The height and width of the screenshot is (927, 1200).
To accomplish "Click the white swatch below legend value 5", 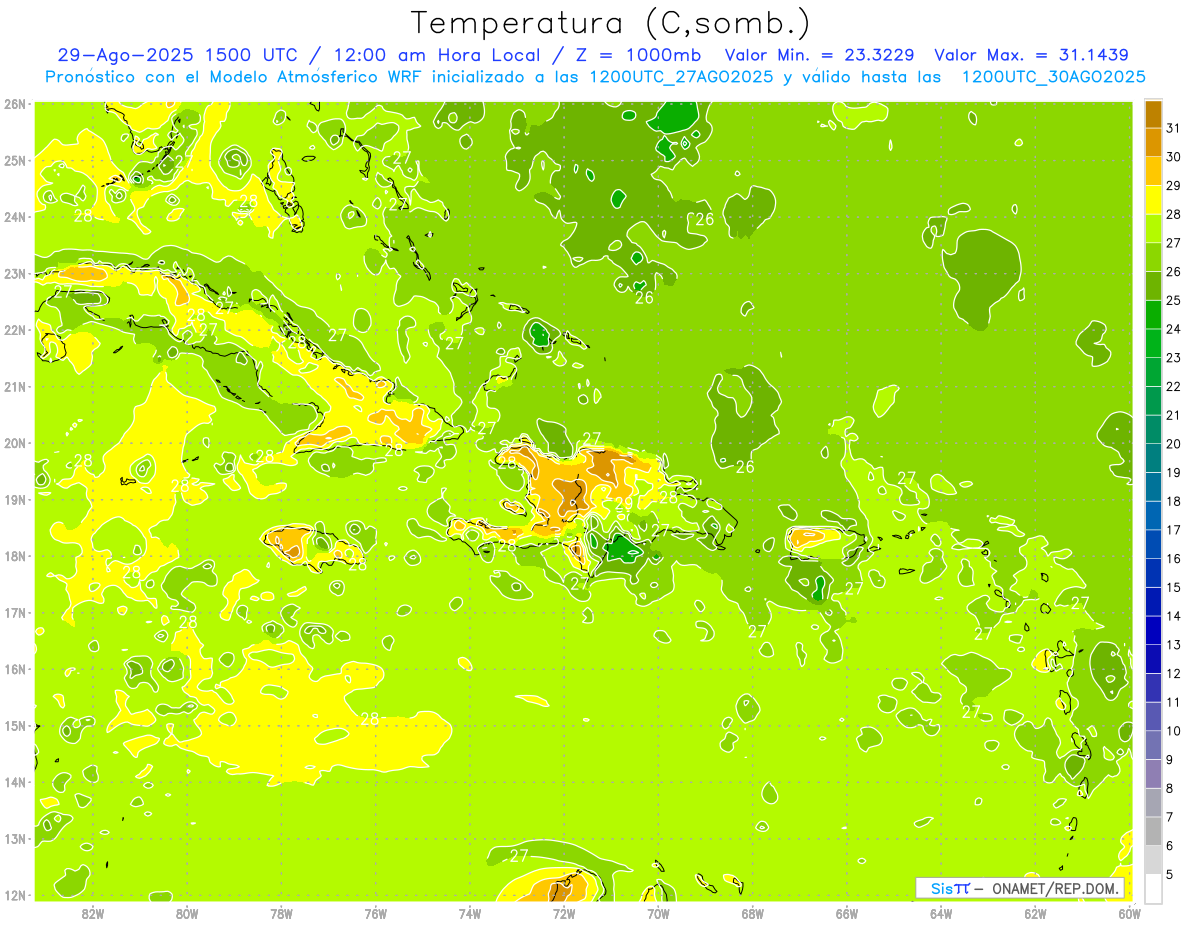I will click(x=1153, y=888).
